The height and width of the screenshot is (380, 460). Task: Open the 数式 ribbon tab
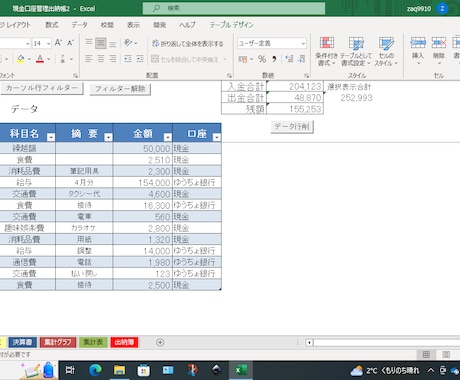click(52, 25)
